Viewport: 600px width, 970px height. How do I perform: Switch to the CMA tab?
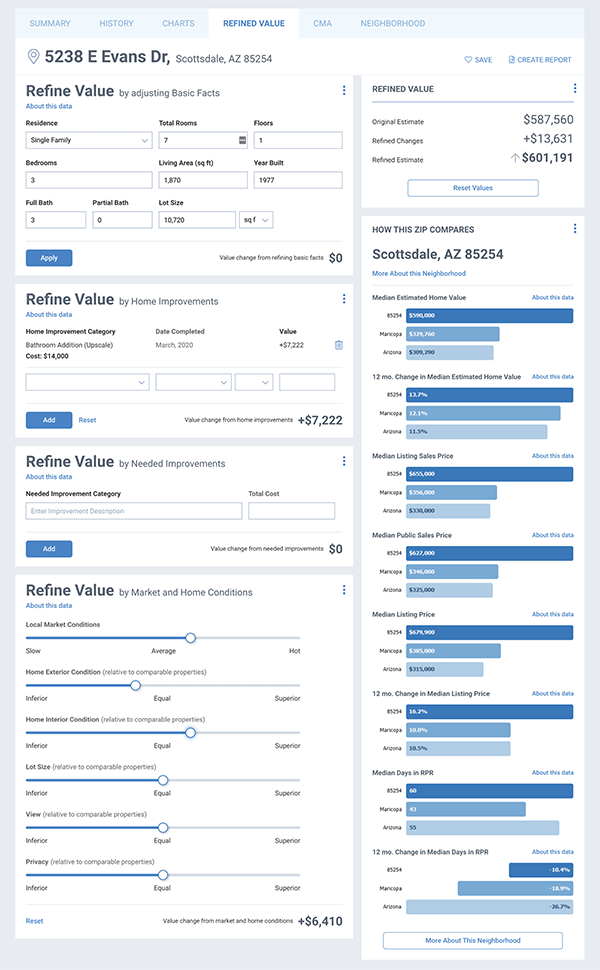322,24
